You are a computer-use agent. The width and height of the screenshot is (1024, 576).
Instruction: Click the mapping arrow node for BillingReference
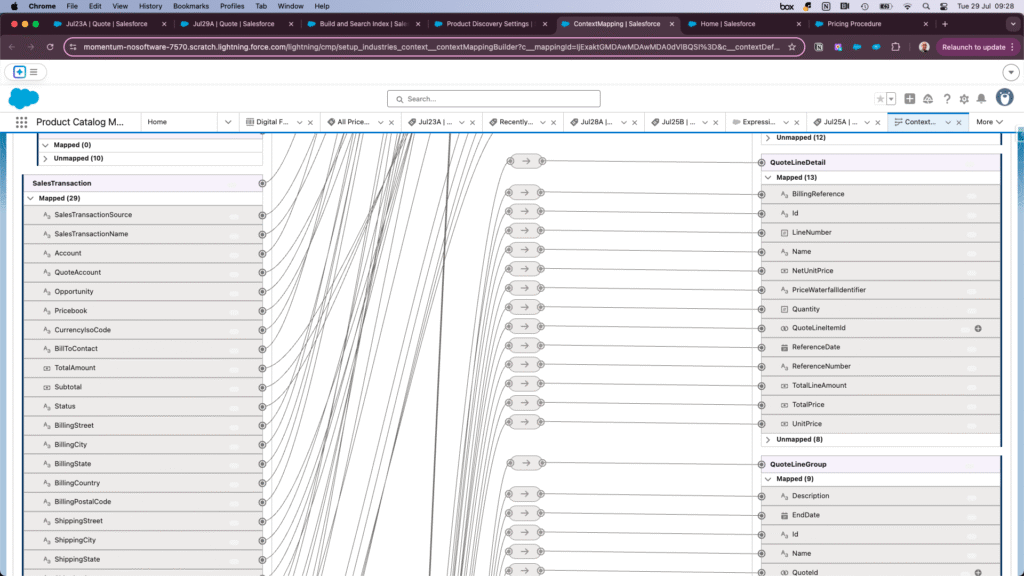click(x=524, y=193)
